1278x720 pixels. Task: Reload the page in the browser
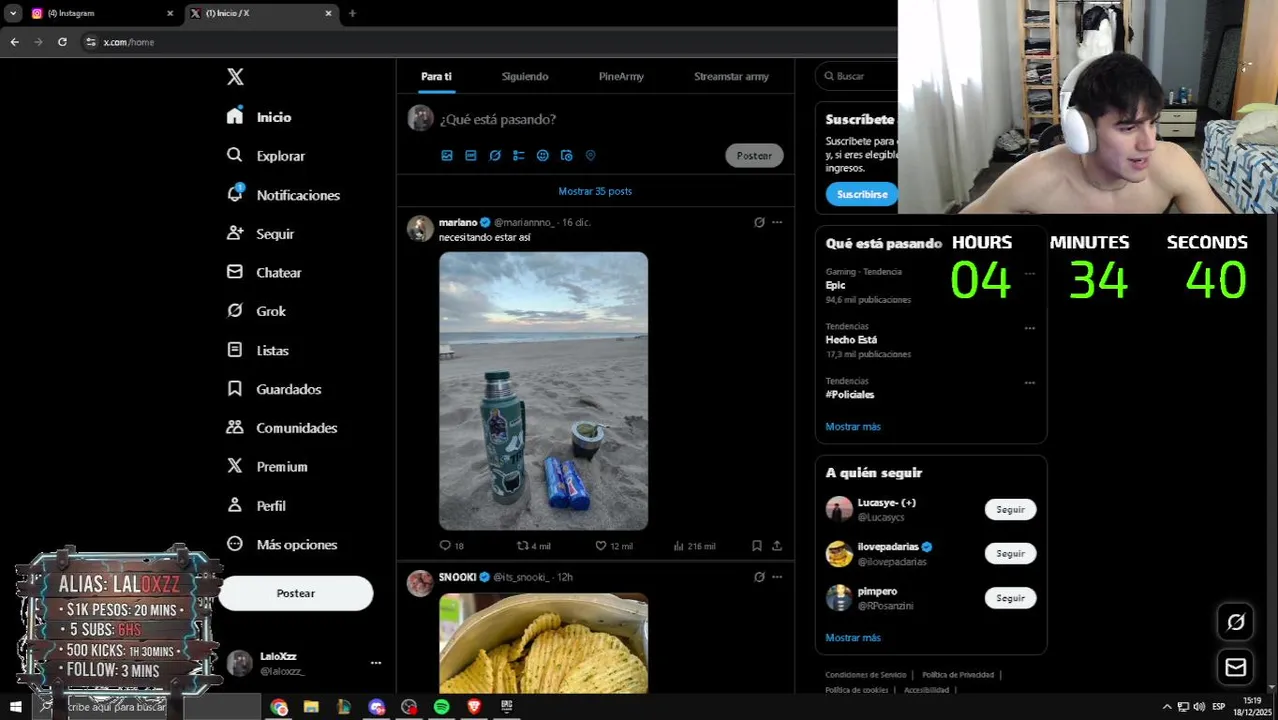click(62, 42)
